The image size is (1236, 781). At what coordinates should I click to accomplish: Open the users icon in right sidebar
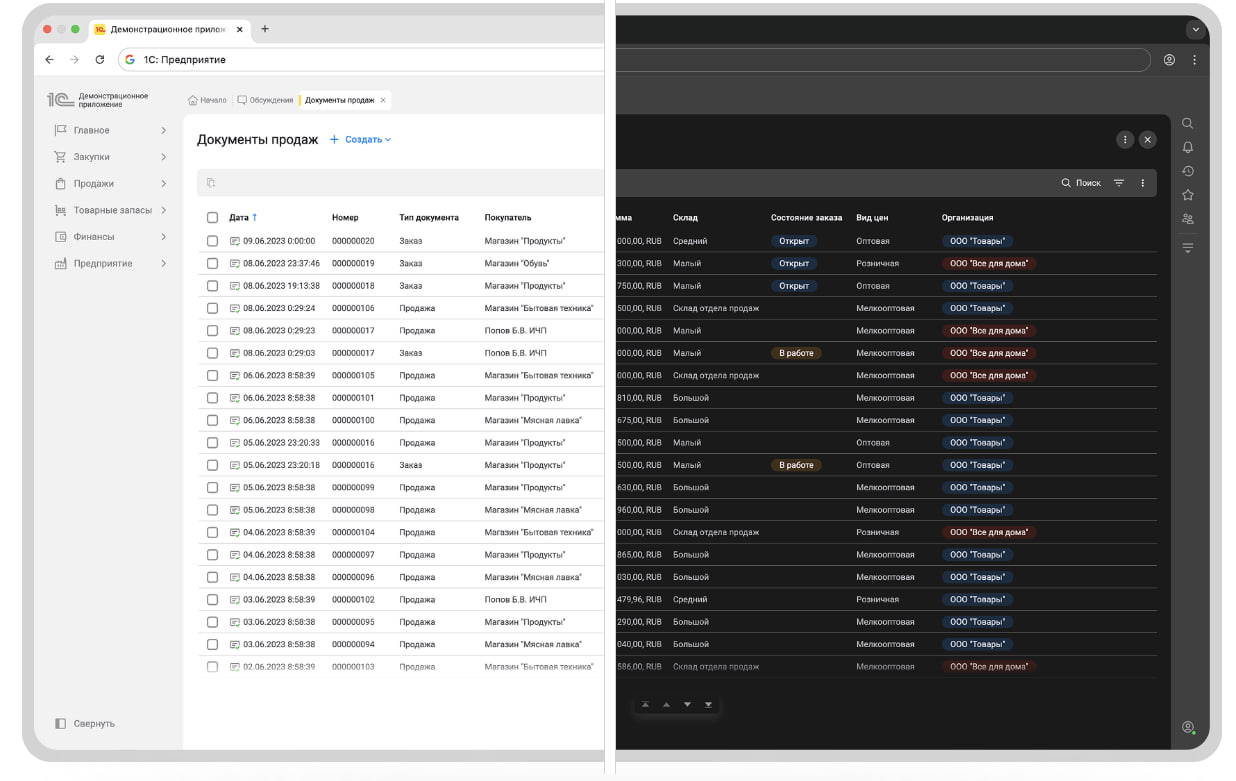point(1187,219)
